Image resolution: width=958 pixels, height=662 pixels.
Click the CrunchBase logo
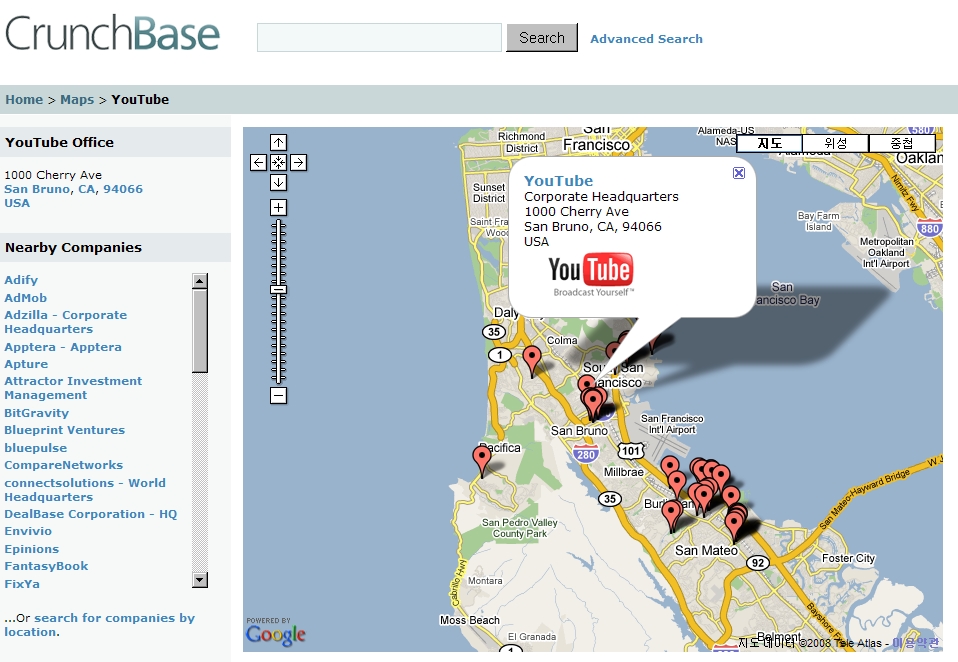tap(112, 33)
